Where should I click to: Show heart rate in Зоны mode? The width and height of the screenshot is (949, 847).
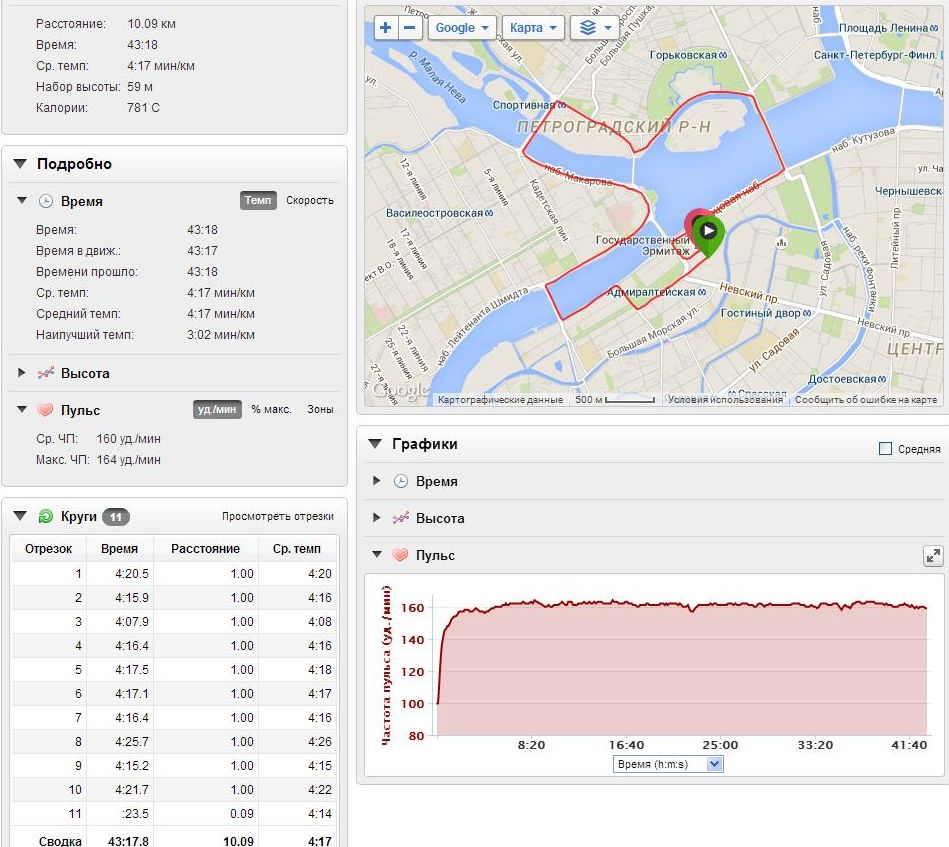pos(320,409)
